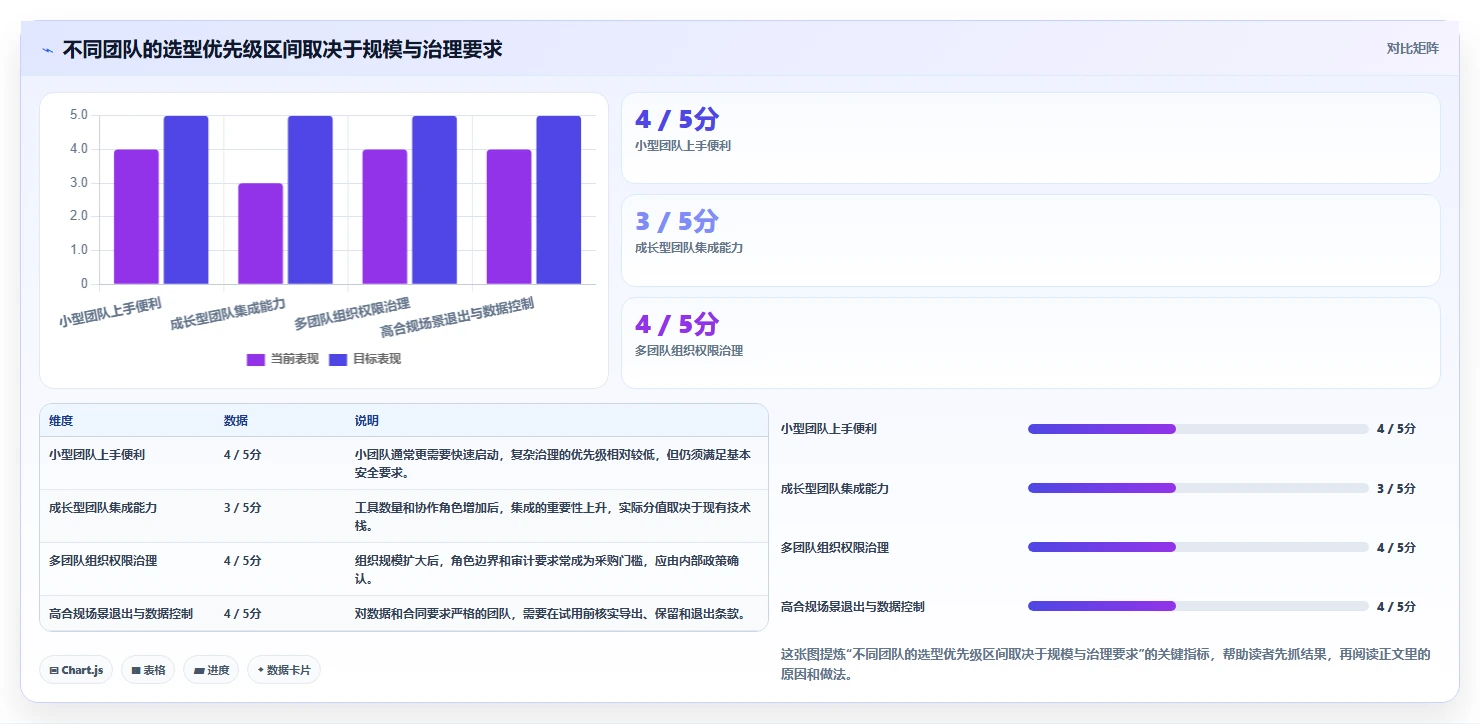Click the lightning icon beside the header title

point(47,49)
